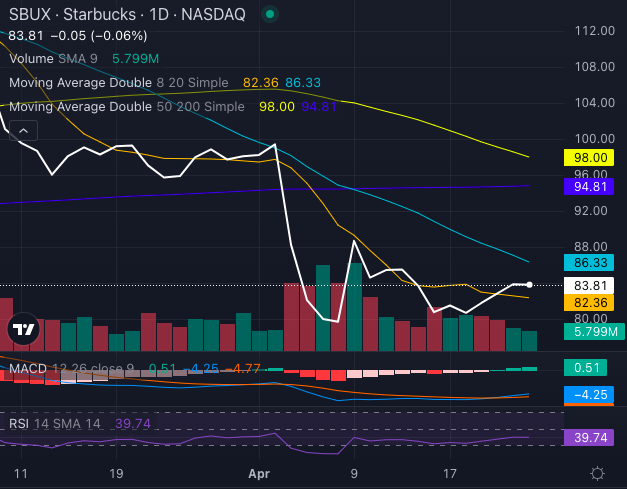Click the MACD 12 26 close 9 label

point(72,368)
